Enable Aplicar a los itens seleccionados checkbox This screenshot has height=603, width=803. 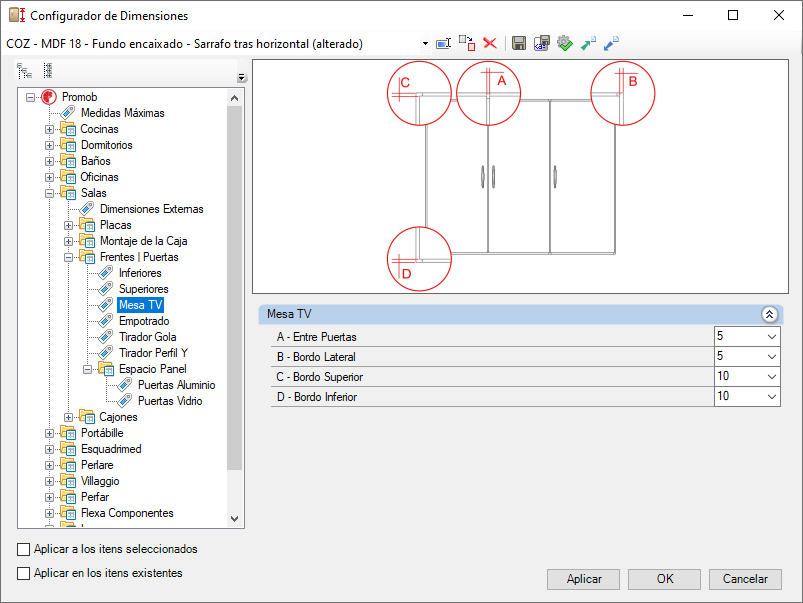tap(24, 549)
